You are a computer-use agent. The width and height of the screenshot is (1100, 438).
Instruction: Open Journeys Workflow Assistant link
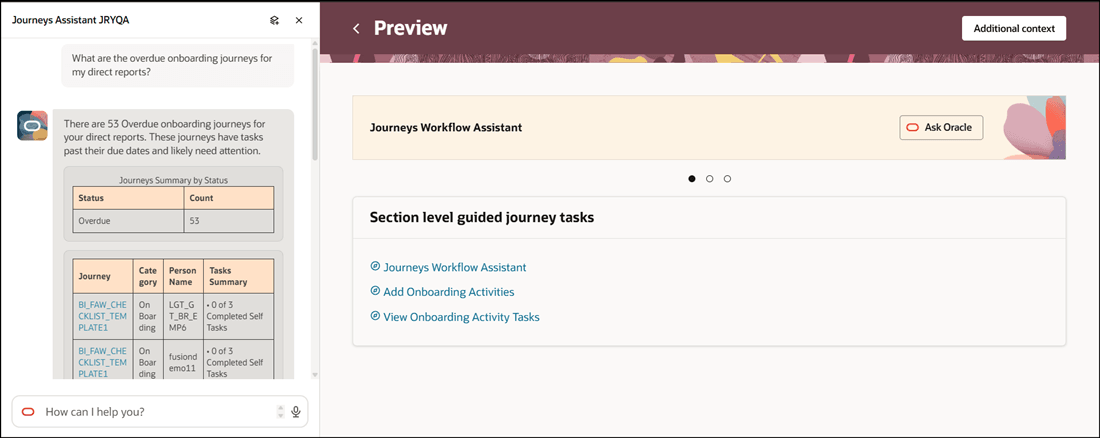click(455, 267)
